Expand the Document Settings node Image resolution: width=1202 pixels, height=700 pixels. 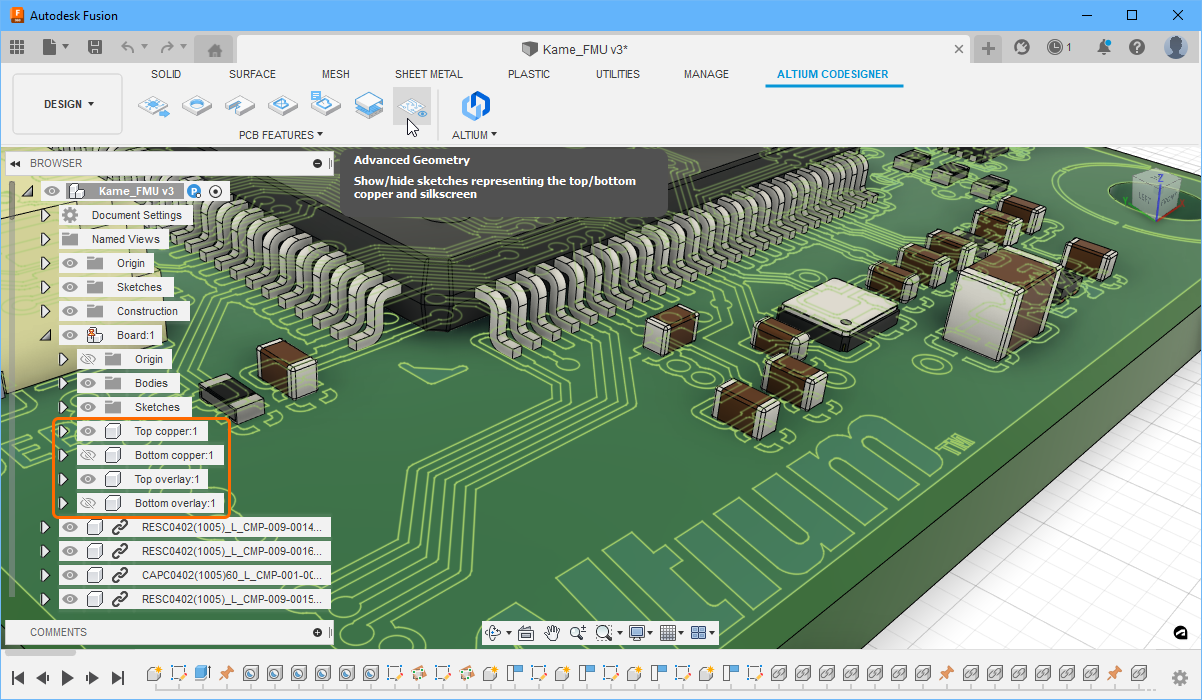pos(45,215)
